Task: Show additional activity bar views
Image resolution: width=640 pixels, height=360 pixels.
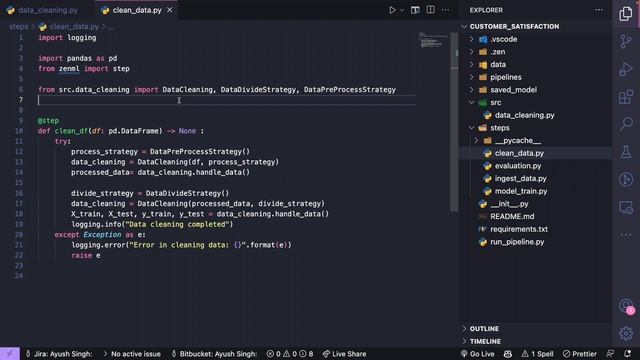Action: coord(626,235)
